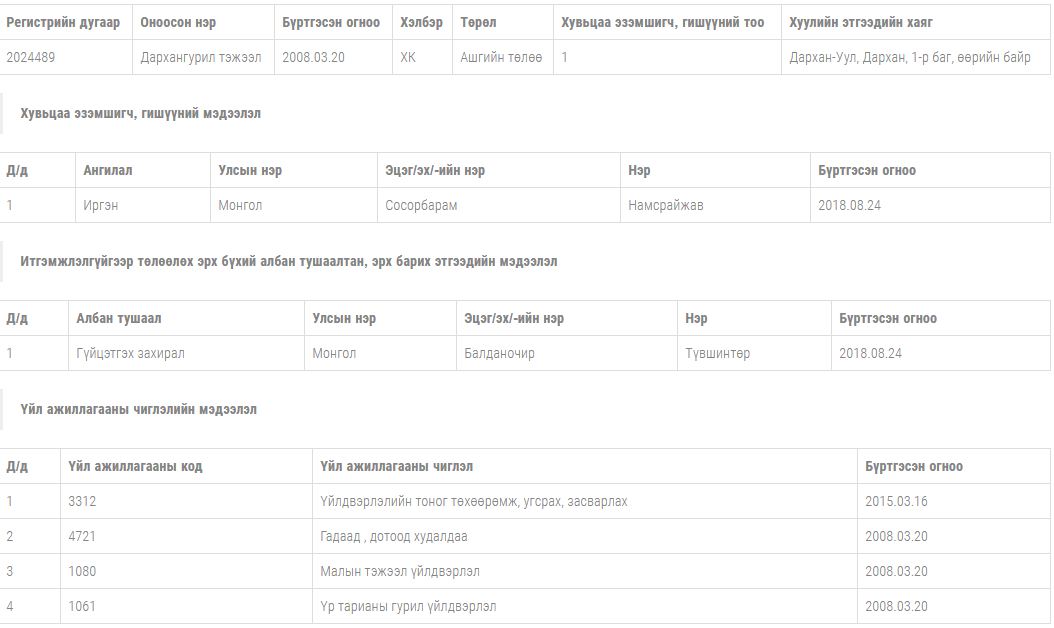1054x628 pixels.
Task: Click 'Бүртгэсэн огноо' header above 2015.03.16
Action: (914, 466)
